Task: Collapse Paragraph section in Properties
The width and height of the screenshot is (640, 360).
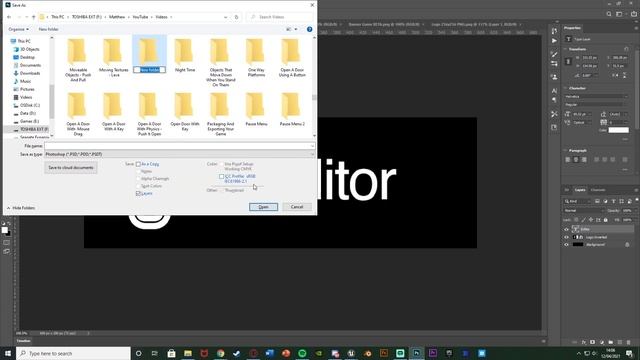Action: point(566,151)
